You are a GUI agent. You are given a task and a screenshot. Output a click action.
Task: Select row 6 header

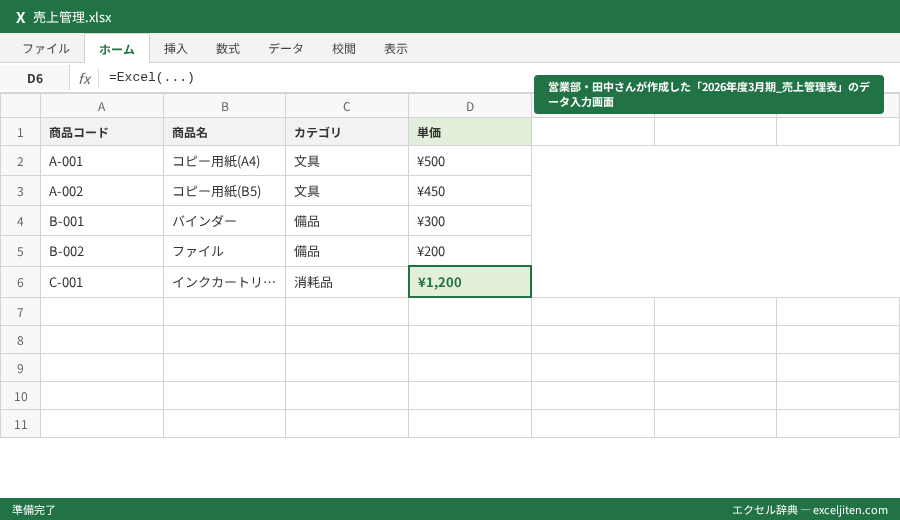click(x=20, y=282)
